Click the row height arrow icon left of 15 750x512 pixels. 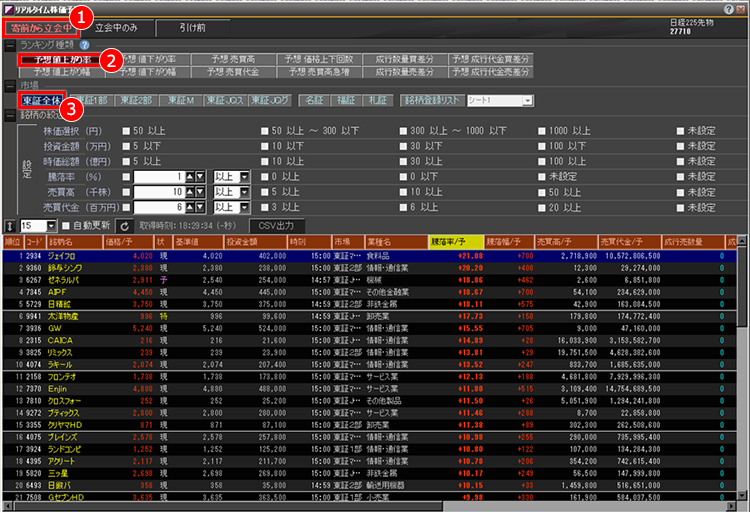click(9, 226)
